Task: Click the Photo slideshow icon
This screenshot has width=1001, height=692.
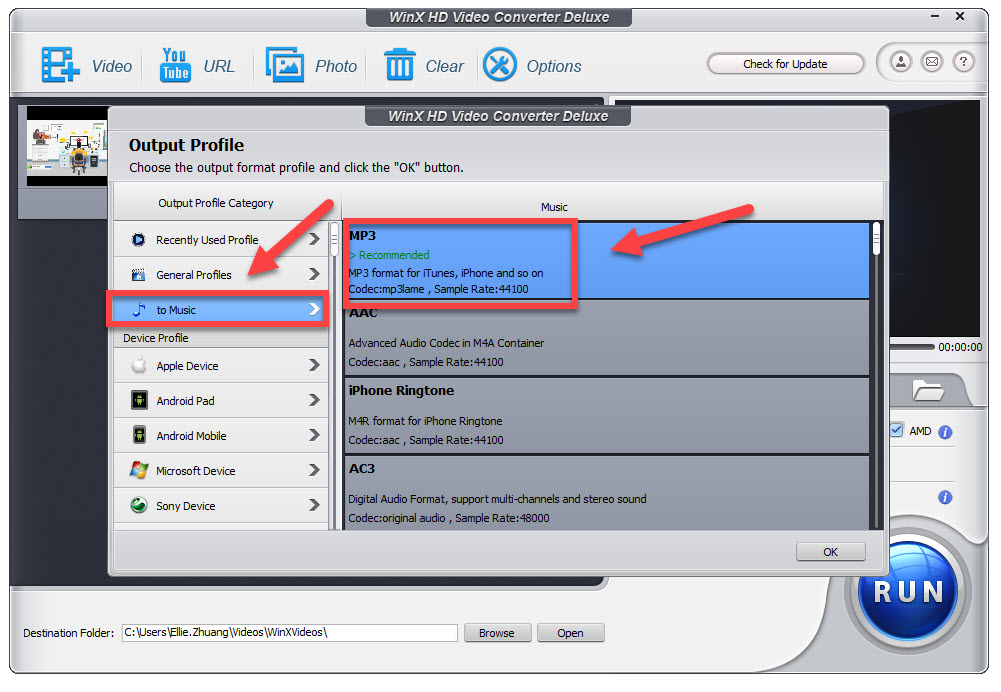Action: click(x=285, y=65)
